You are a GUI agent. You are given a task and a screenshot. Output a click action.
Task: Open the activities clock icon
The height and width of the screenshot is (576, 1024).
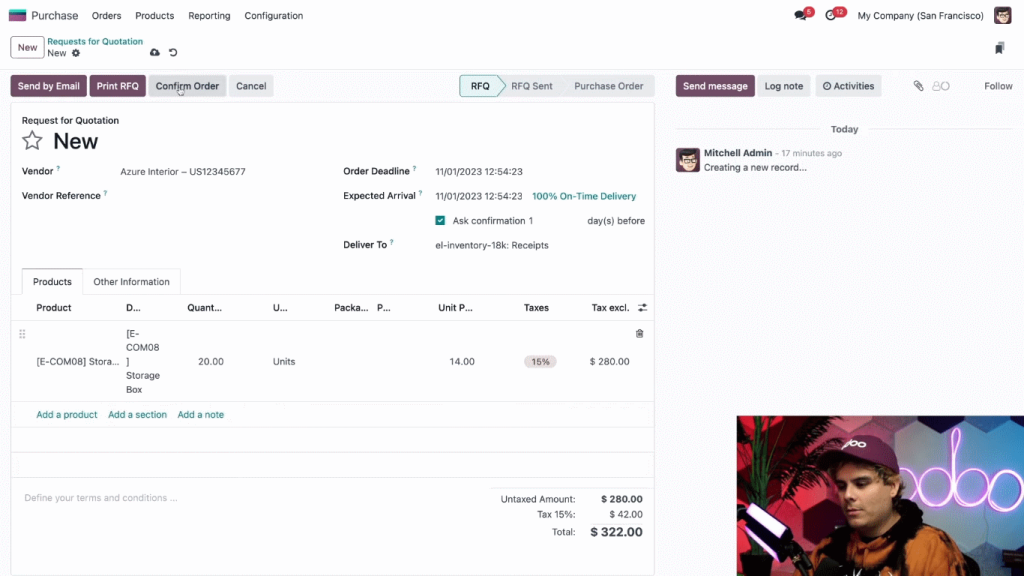pyautogui.click(x=830, y=16)
